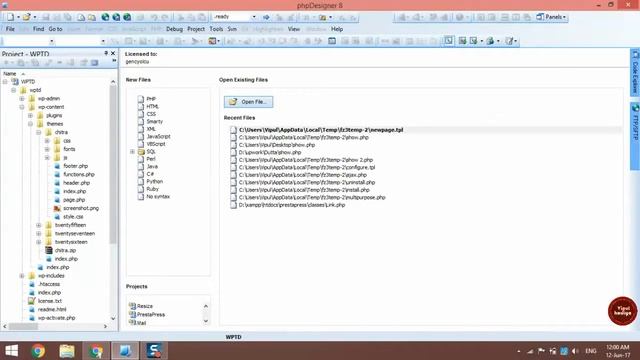Collapse the themes folder

(30, 124)
